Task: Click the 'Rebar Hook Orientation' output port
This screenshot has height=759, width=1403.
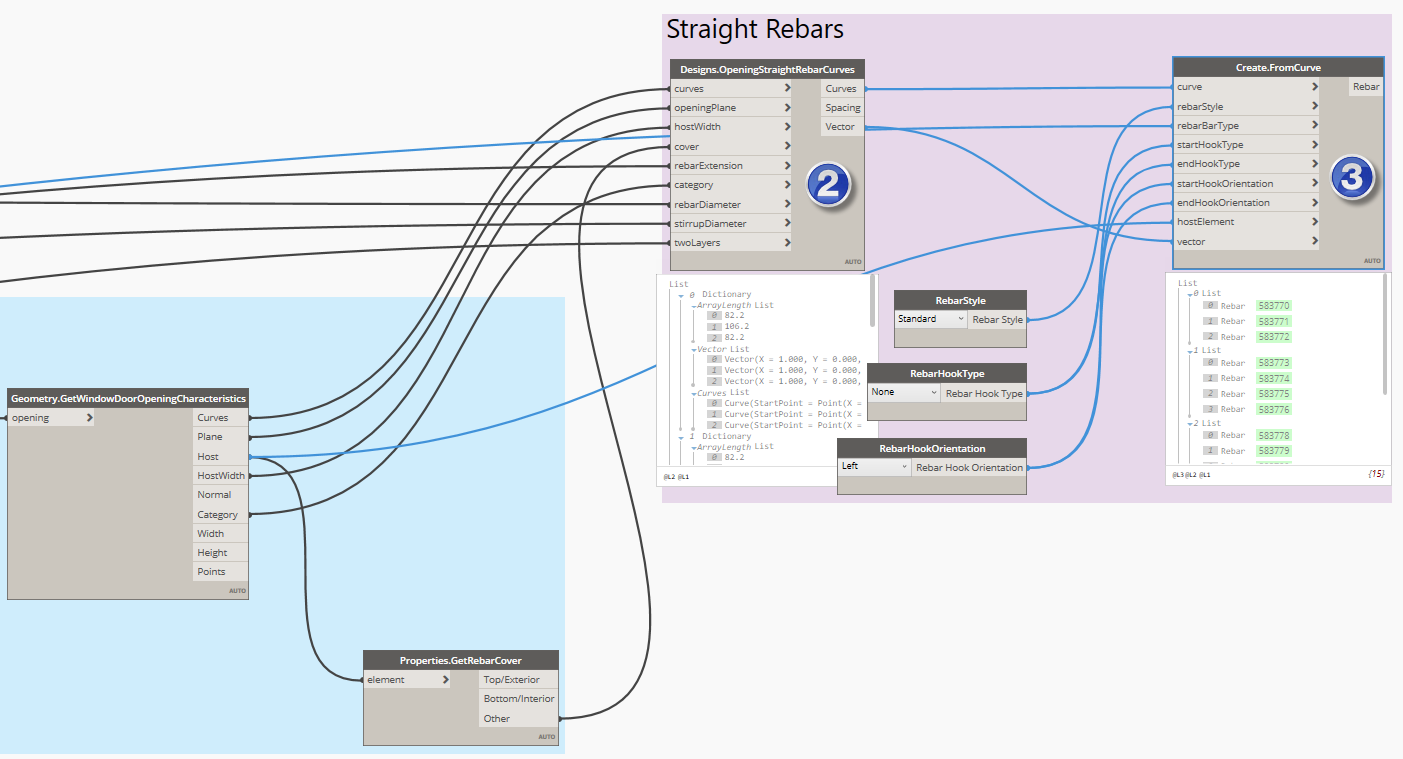Action: tap(969, 466)
